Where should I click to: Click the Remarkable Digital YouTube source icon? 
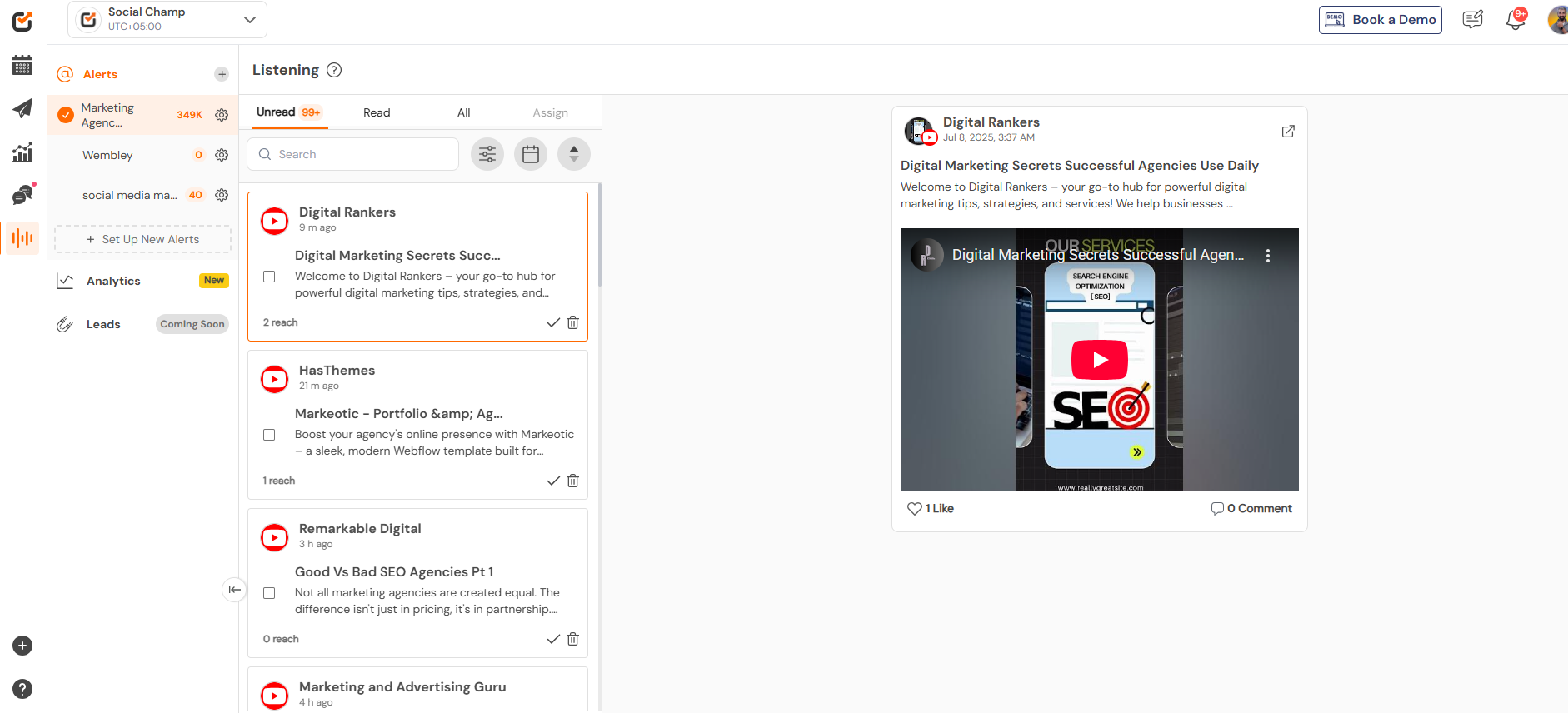275,537
